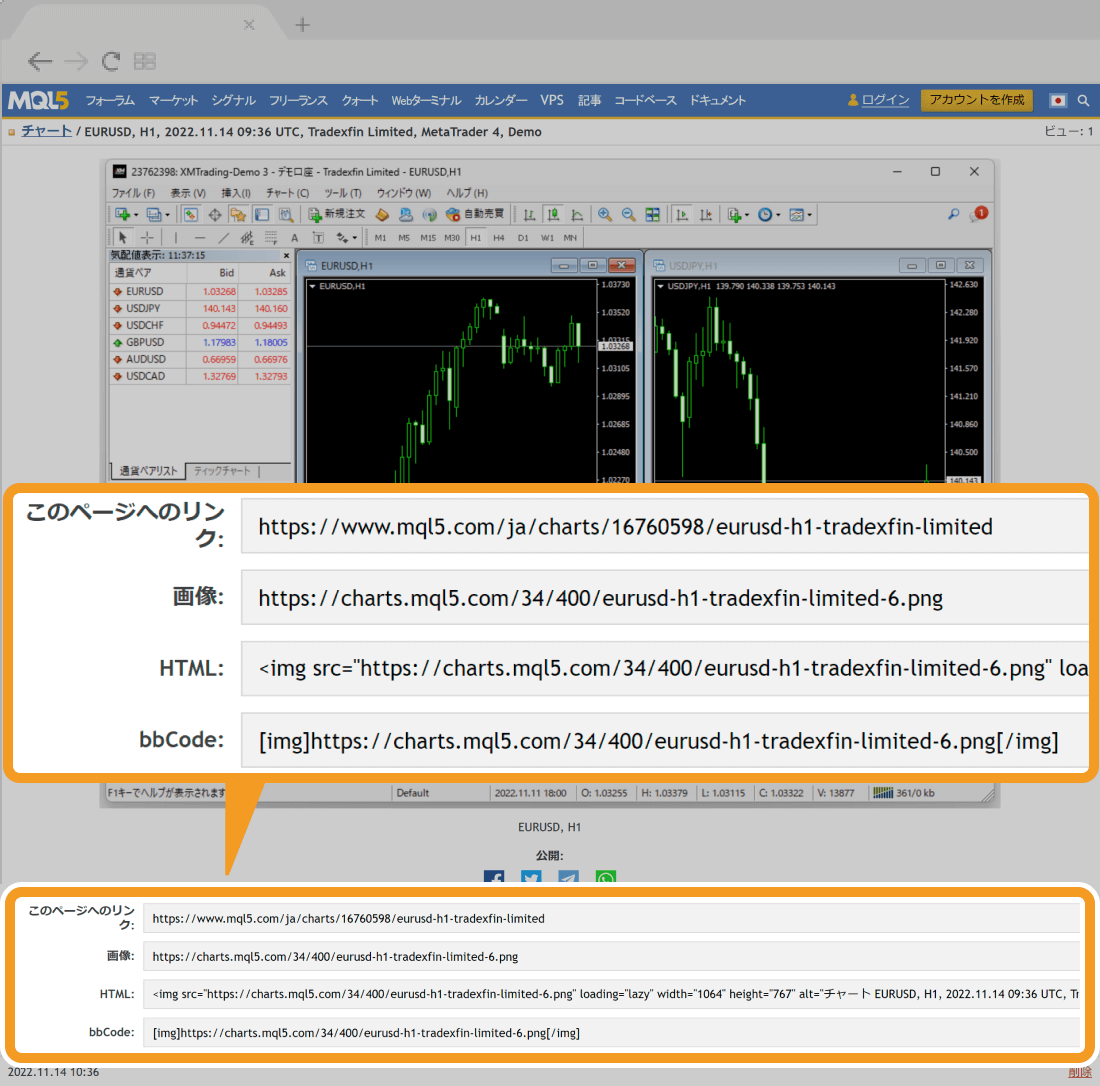Select the MN timeframe button
The height and width of the screenshot is (1086, 1100).
point(570,238)
